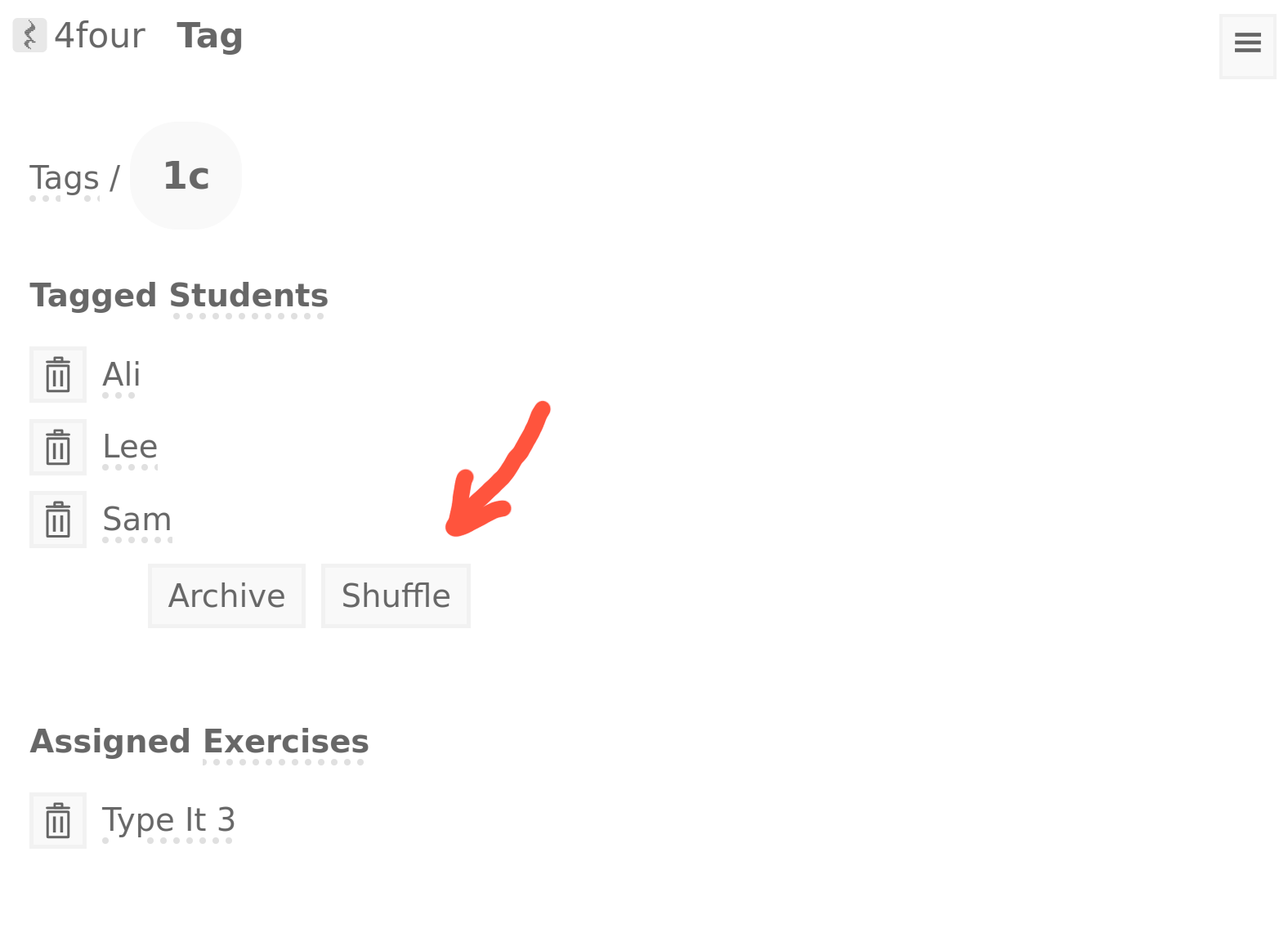Delete Lee from tagged students
This screenshot has width=1288, height=937.
(x=58, y=448)
